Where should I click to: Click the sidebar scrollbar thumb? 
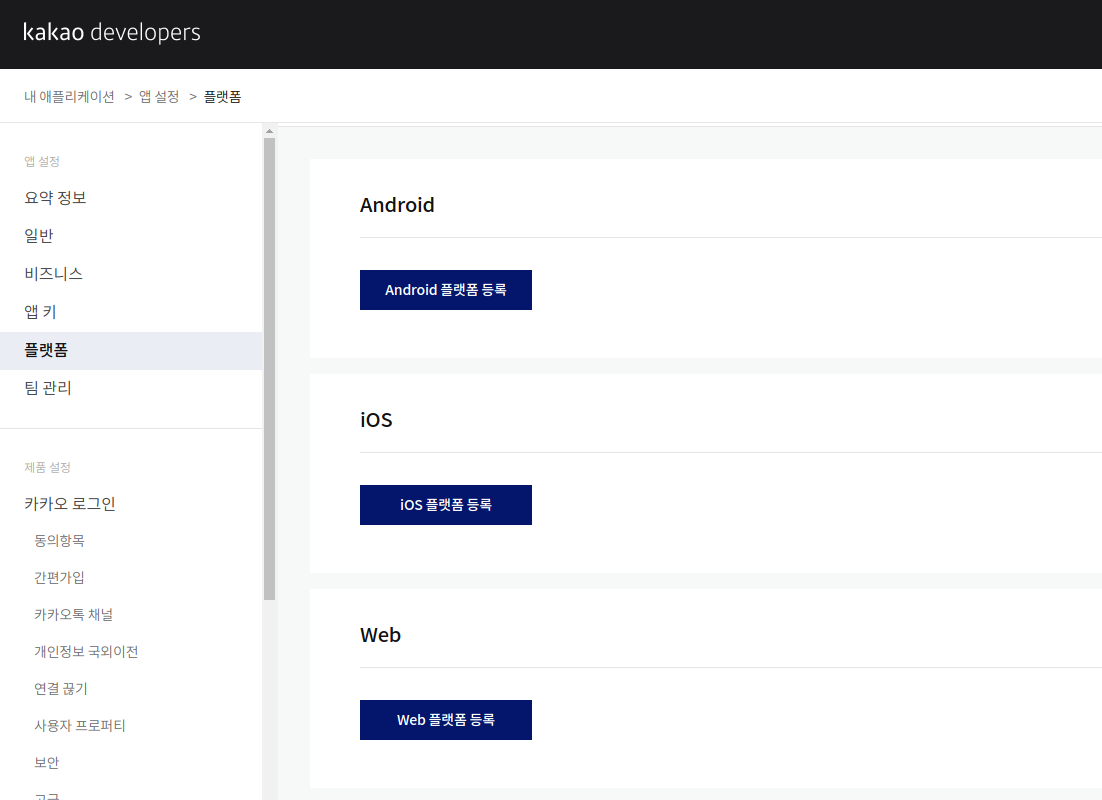click(x=269, y=369)
